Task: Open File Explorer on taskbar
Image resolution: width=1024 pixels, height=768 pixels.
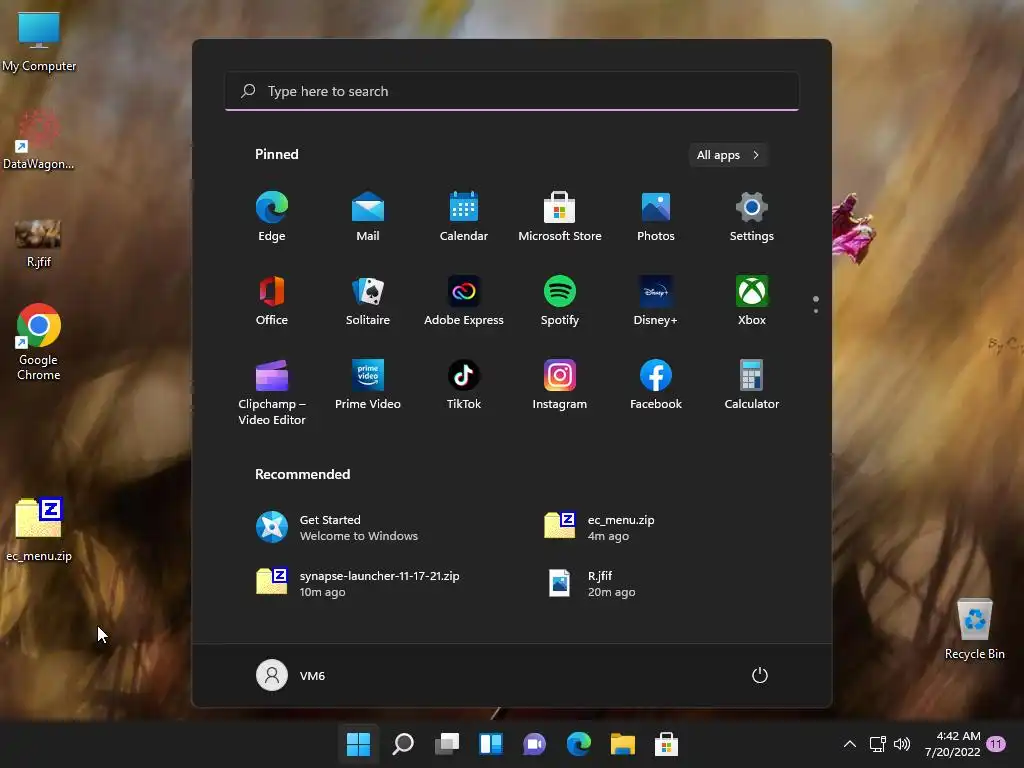Action: coord(622,744)
